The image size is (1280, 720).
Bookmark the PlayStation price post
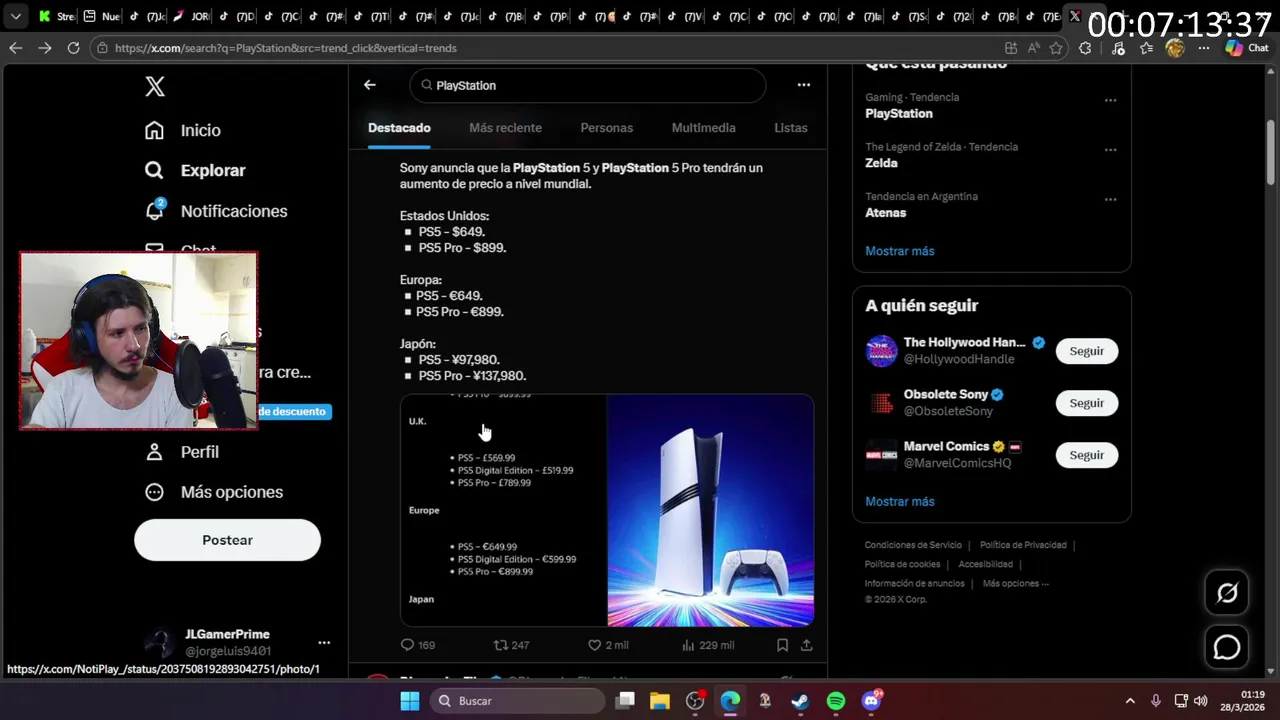point(783,645)
